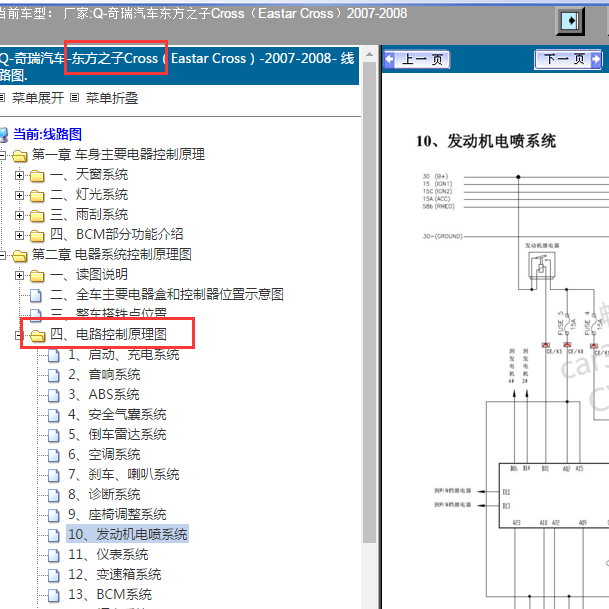The image size is (609, 609).
Task: Click the panel toggle arrow icon at top right
Action: tap(570, 21)
